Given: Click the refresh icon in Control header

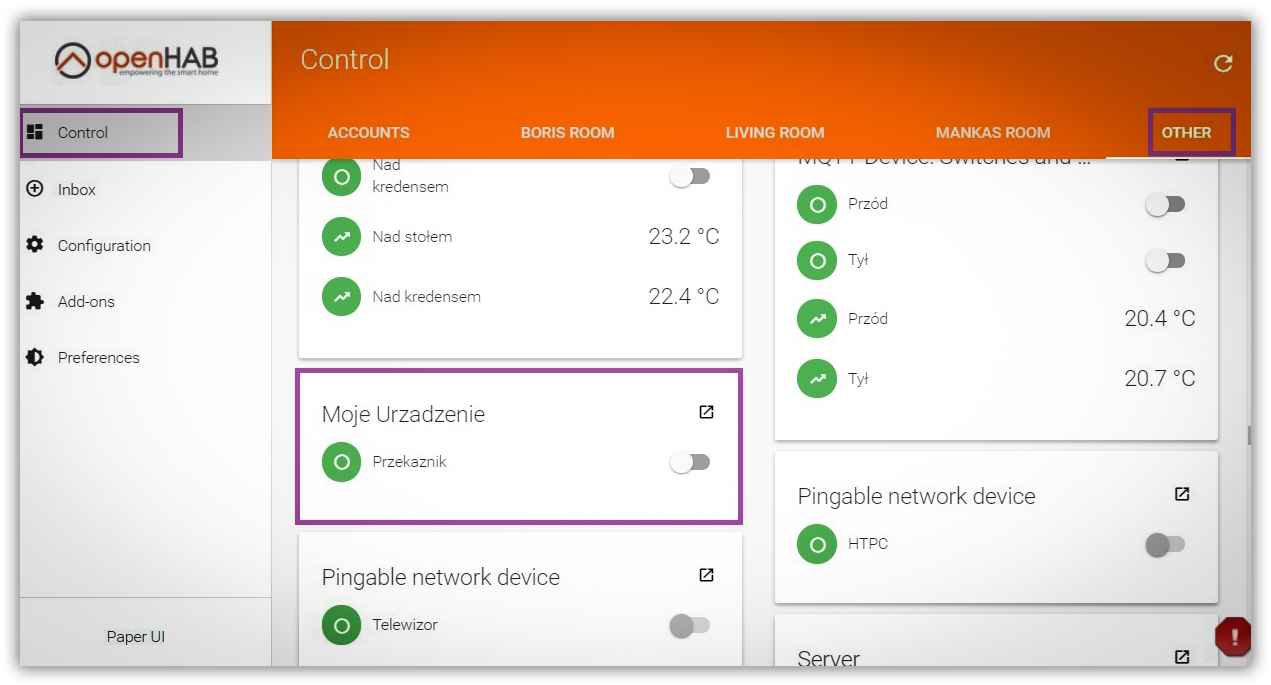Looking at the screenshot, I should [1222, 64].
